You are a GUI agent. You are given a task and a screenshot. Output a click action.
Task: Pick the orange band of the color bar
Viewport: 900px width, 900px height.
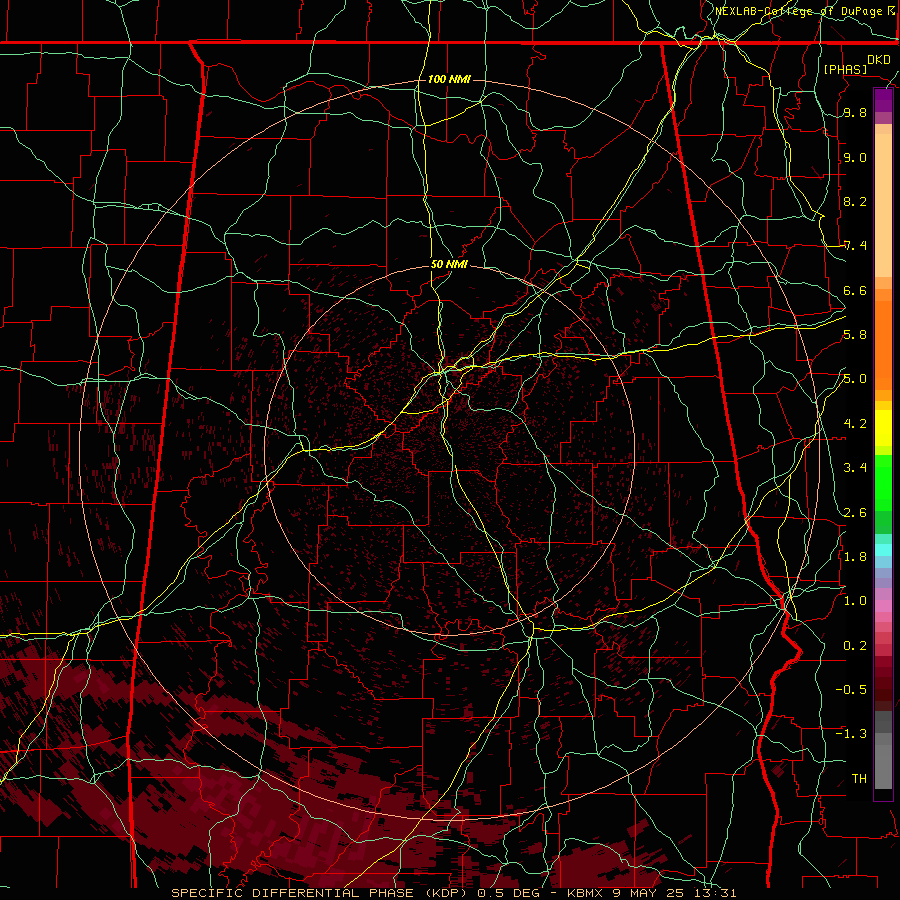(883, 344)
